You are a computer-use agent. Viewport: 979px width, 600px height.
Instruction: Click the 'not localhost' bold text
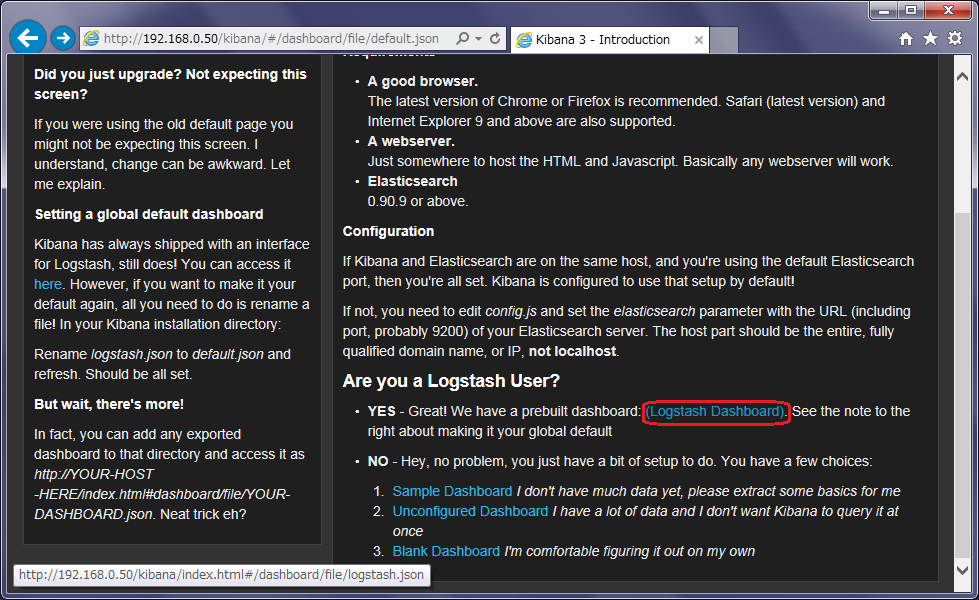pyautogui.click(x=573, y=352)
